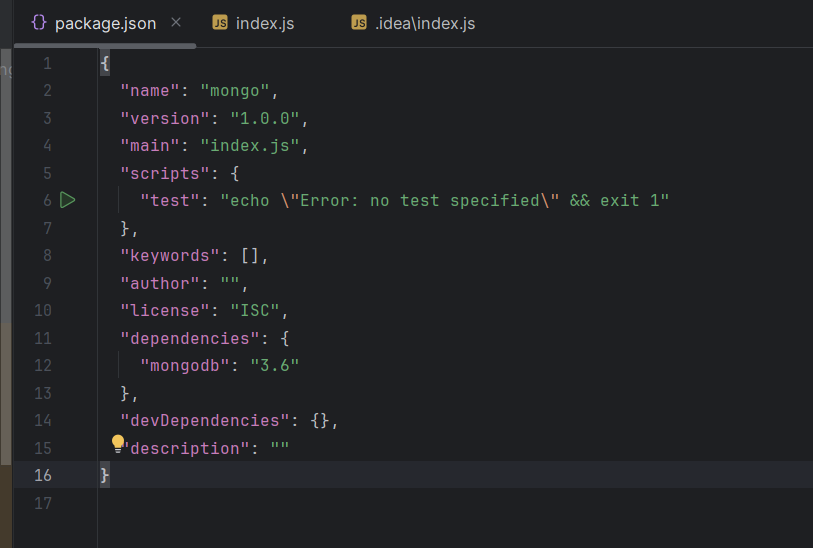Click the "version" key
Image resolution: width=813 pixels, height=548 pixels.
(165, 118)
